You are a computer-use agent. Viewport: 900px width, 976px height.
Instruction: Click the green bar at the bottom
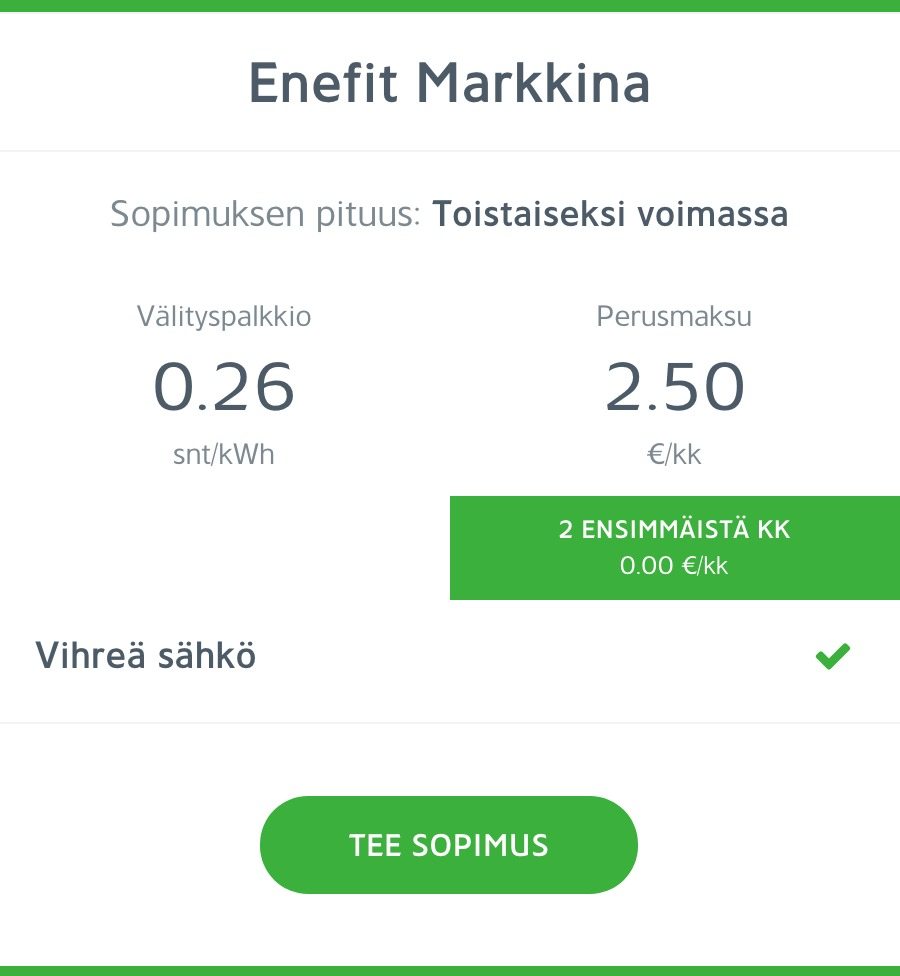pos(450,970)
